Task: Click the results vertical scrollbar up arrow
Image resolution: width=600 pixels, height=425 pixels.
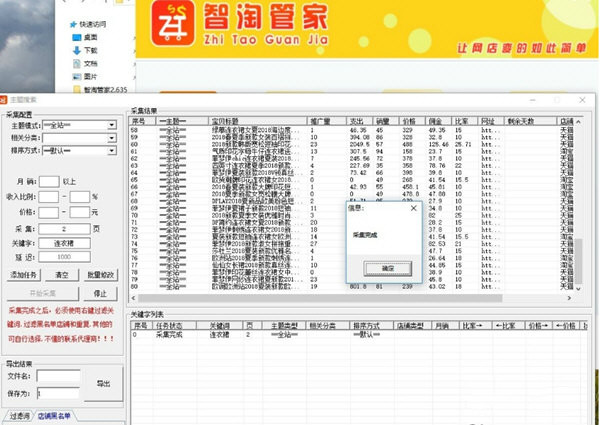Action: click(578, 122)
